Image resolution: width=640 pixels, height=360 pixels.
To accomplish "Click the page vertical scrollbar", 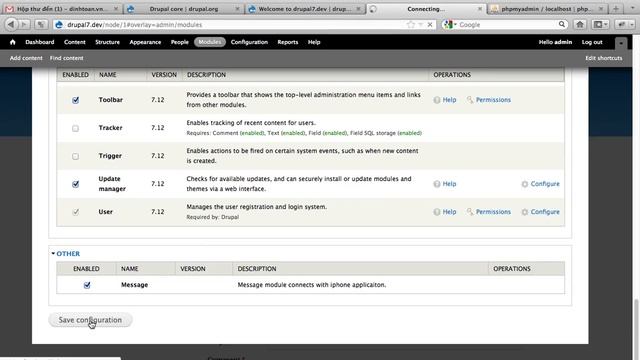I will 636,329.
